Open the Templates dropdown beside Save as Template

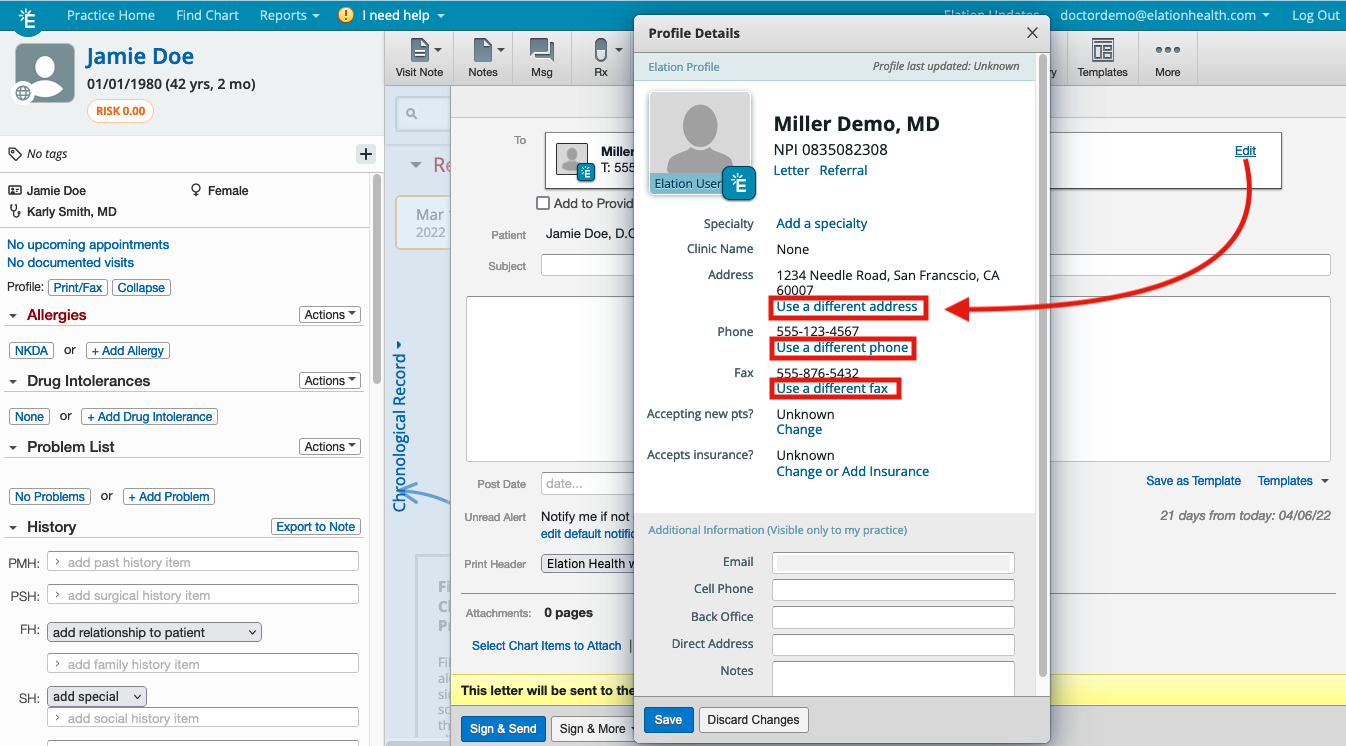[1294, 481]
